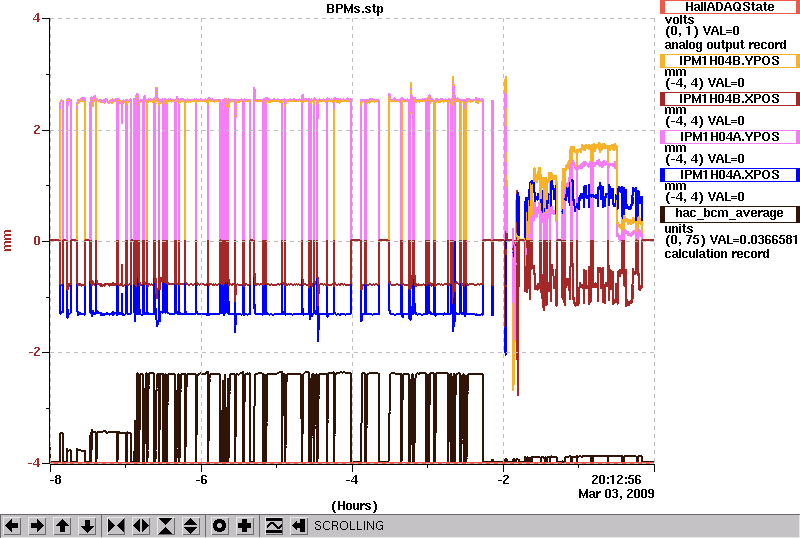Click the -4 tick label on the time axis
This screenshot has width=800, height=538.
(x=352, y=480)
